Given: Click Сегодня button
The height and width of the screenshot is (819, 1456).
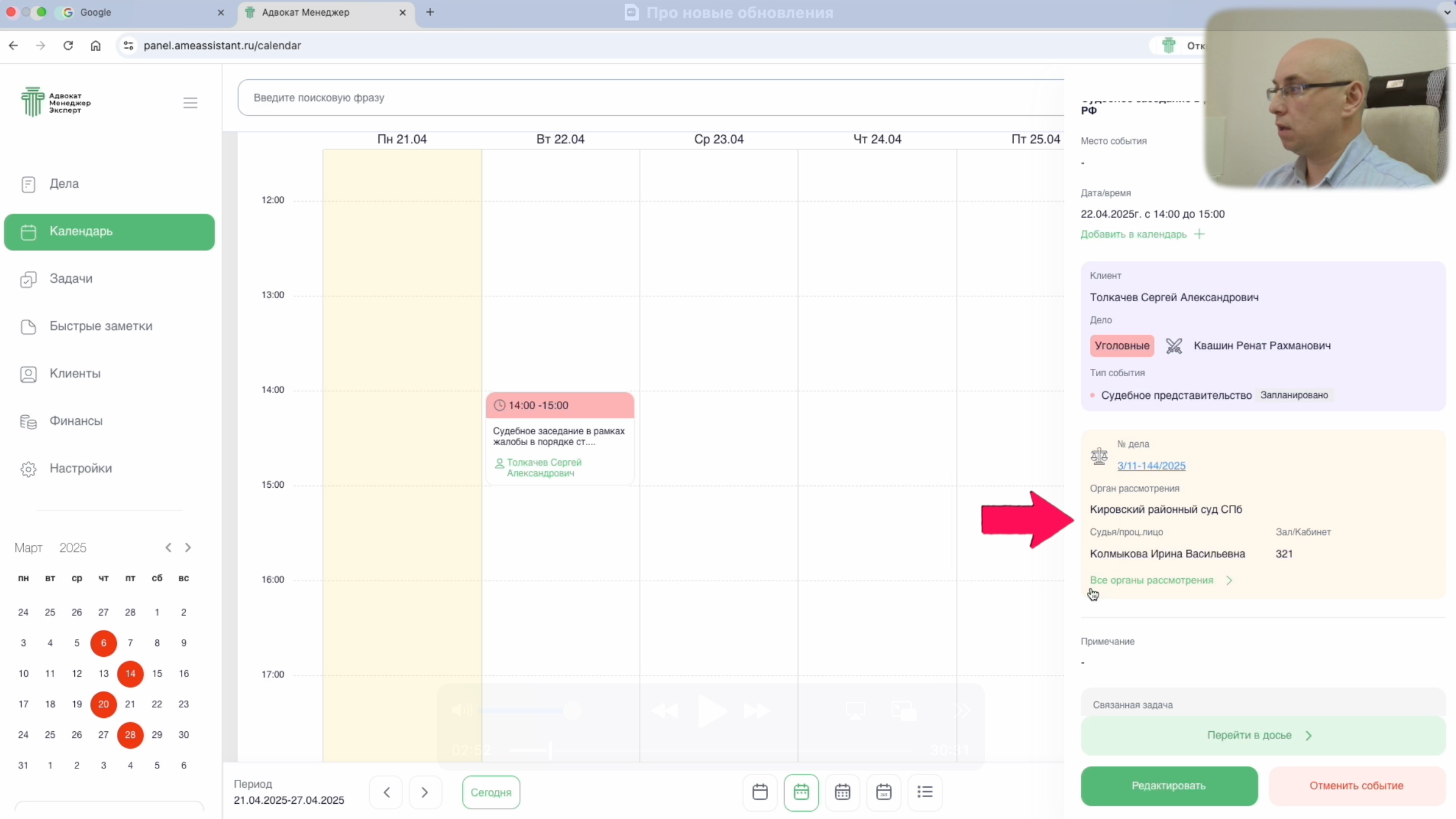Looking at the screenshot, I should coord(491,792).
